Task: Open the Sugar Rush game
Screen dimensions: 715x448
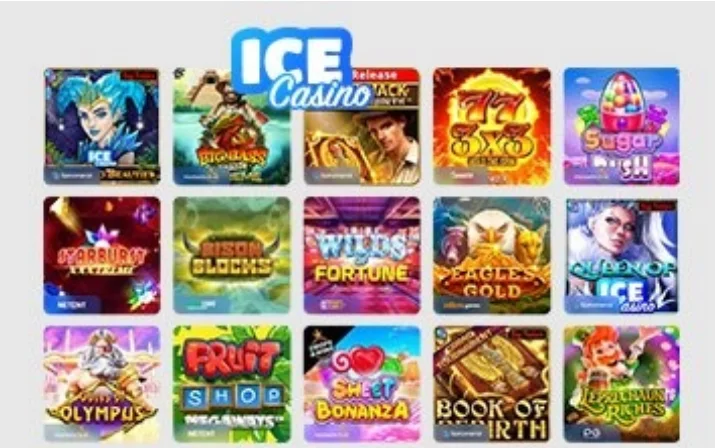Action: [x=622, y=126]
